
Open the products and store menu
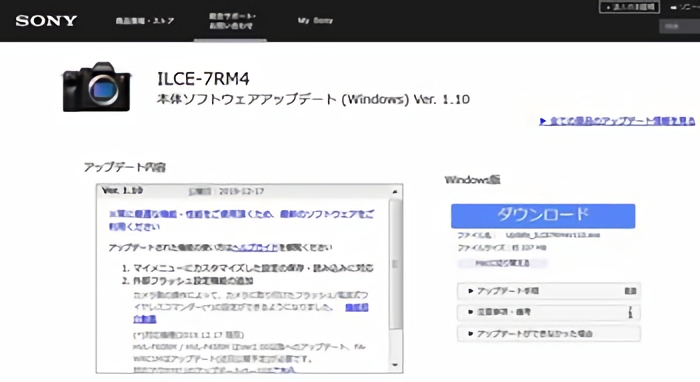click(x=145, y=21)
